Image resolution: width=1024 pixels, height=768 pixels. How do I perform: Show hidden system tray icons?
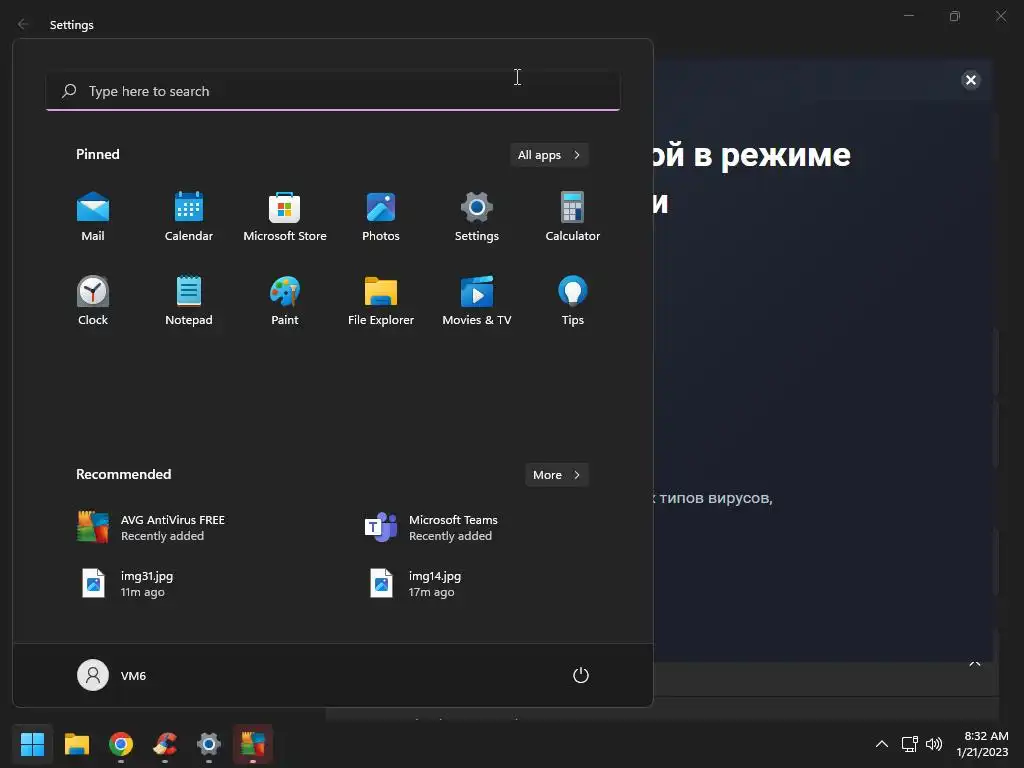(882, 744)
